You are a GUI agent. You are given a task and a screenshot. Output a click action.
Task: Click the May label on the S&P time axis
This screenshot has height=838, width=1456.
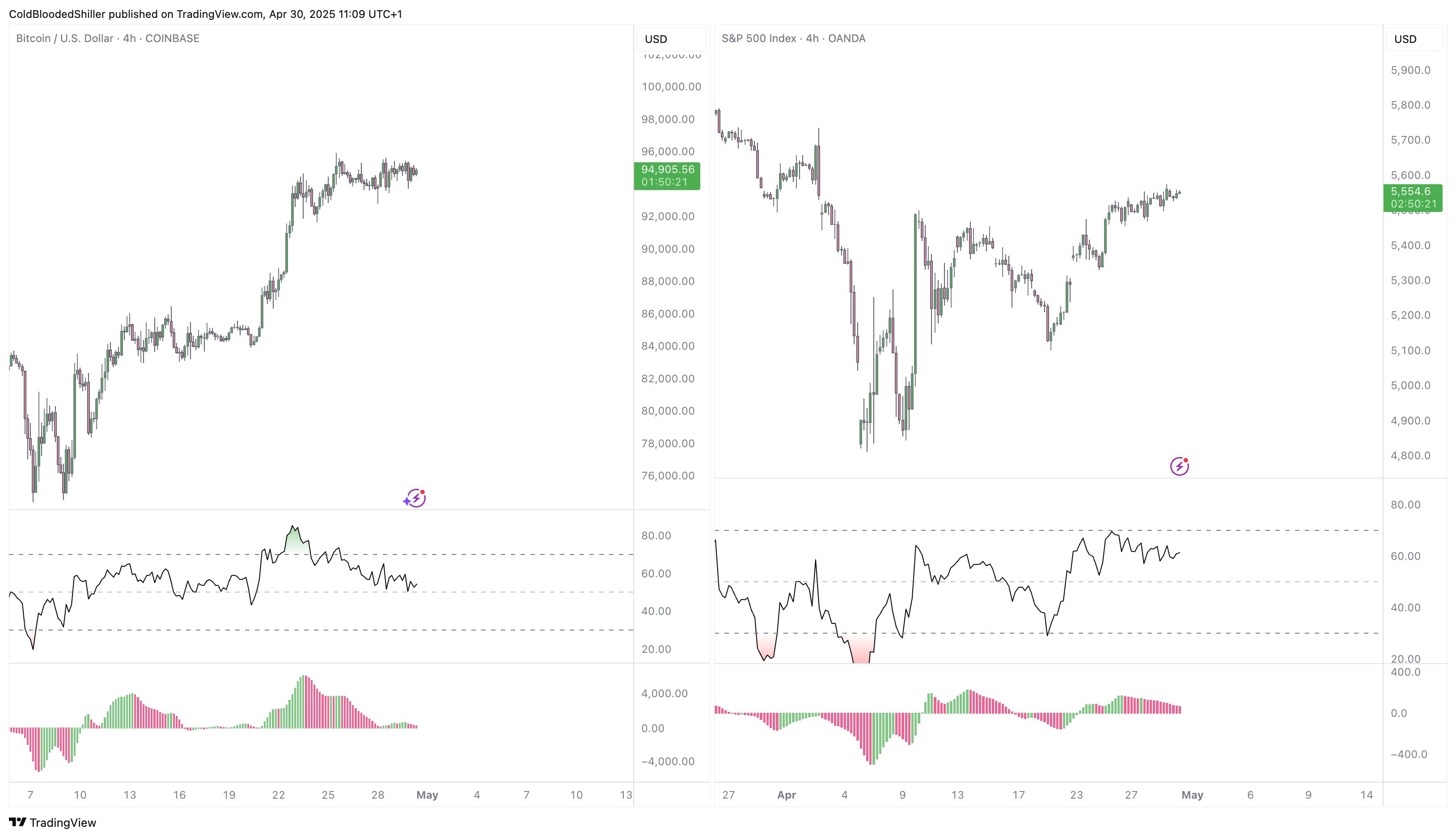click(1192, 795)
